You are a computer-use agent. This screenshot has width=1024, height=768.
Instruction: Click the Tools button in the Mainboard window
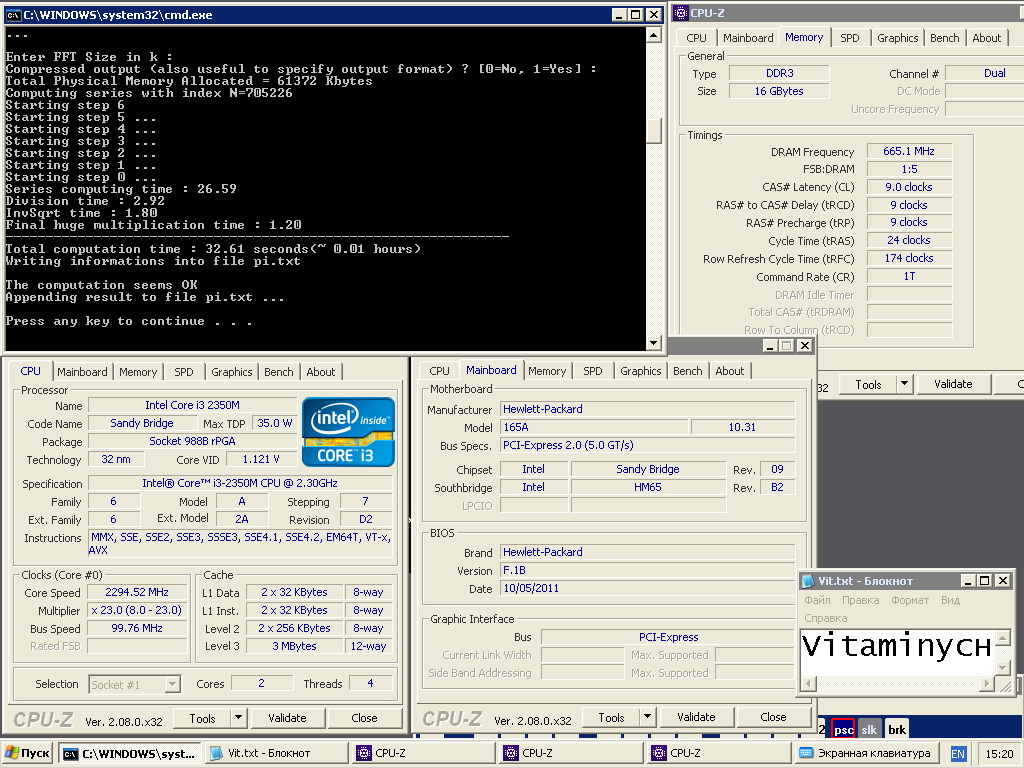click(611, 717)
